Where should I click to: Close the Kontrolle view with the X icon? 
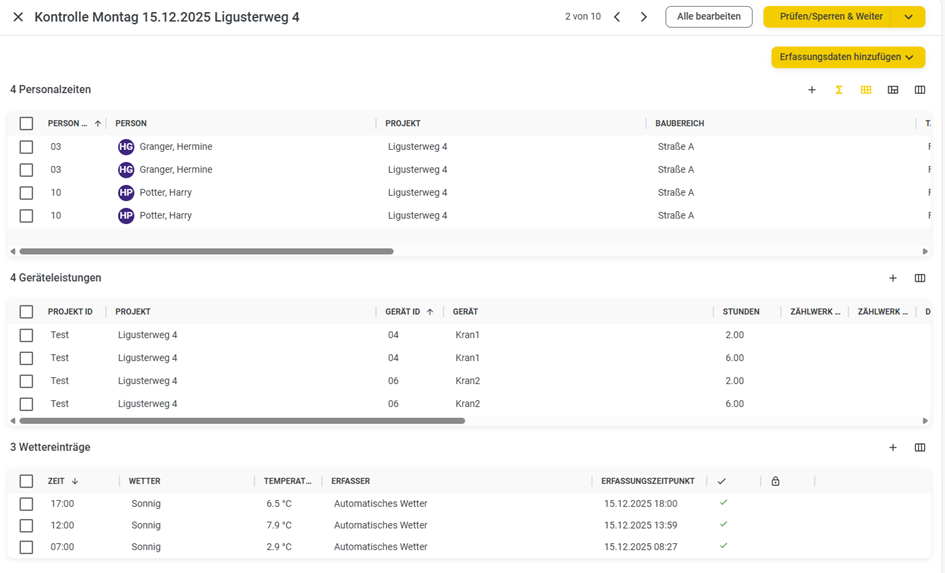tap(18, 17)
